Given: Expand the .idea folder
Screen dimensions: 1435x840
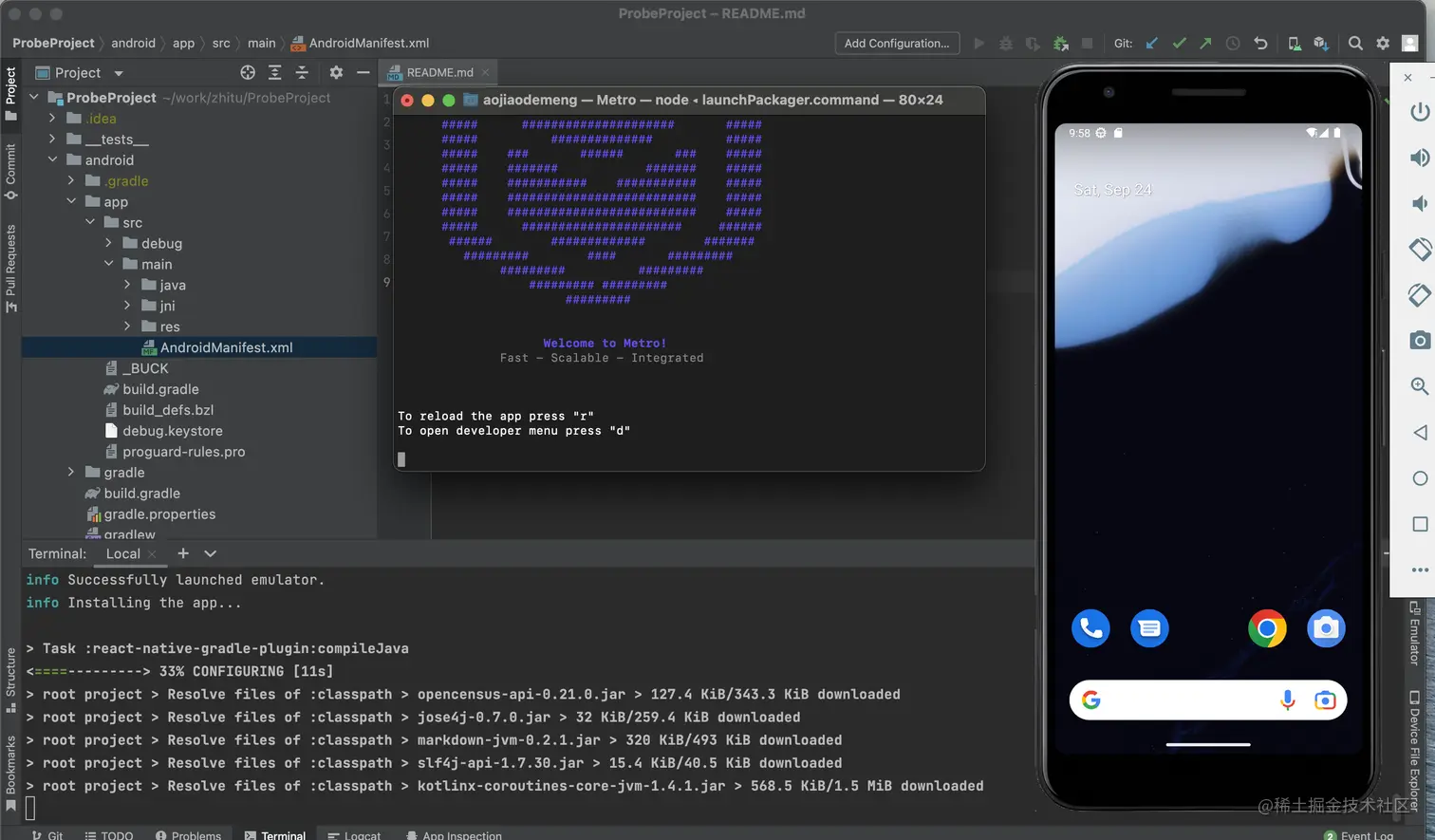Looking at the screenshot, I should 52,118.
